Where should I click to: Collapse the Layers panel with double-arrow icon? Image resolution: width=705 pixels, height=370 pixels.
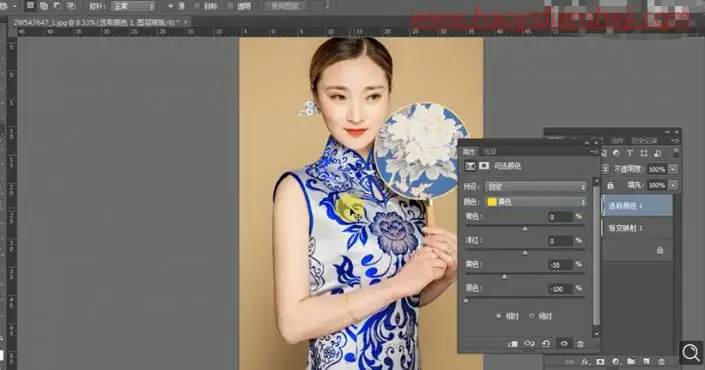[x=668, y=132]
